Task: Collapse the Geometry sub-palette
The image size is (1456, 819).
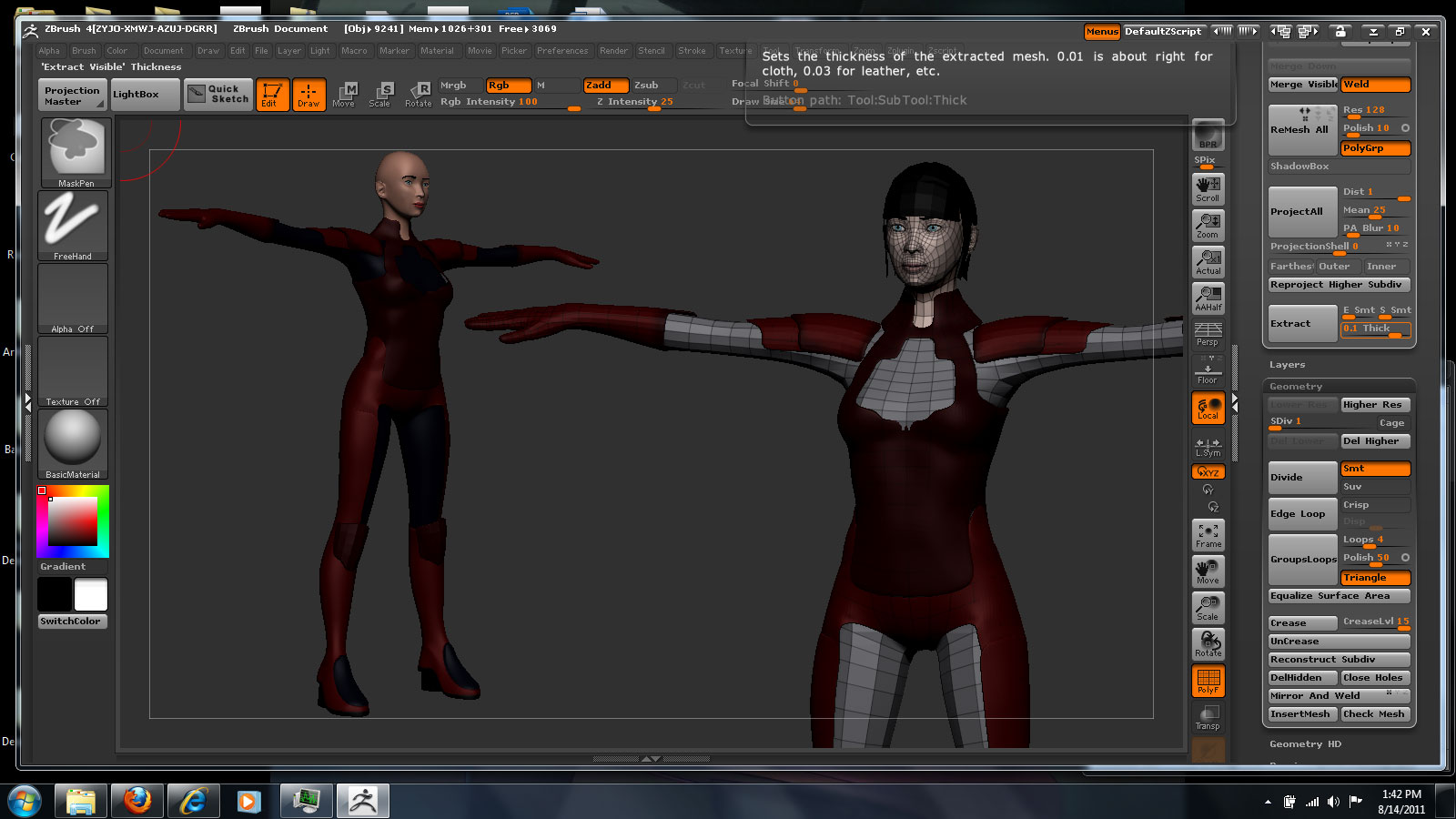Action: pos(1296,386)
